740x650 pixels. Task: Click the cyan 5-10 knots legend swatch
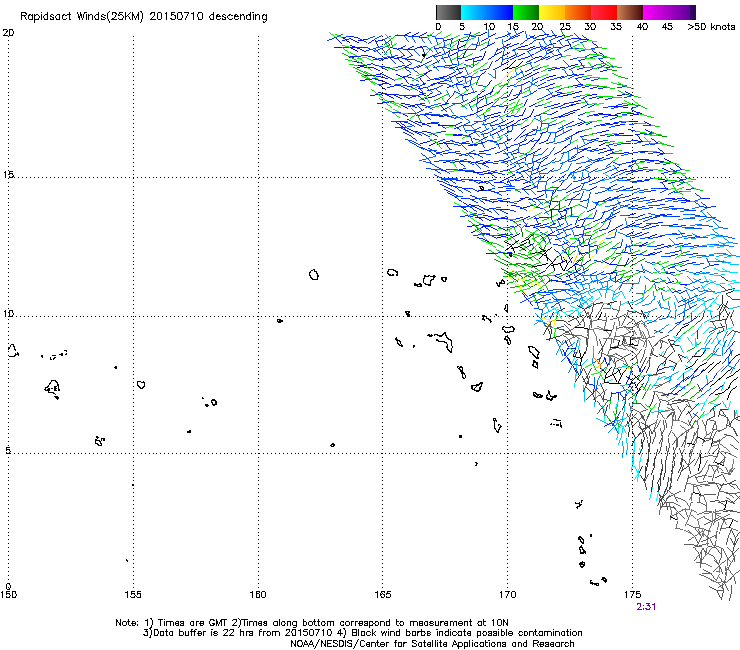point(474,12)
